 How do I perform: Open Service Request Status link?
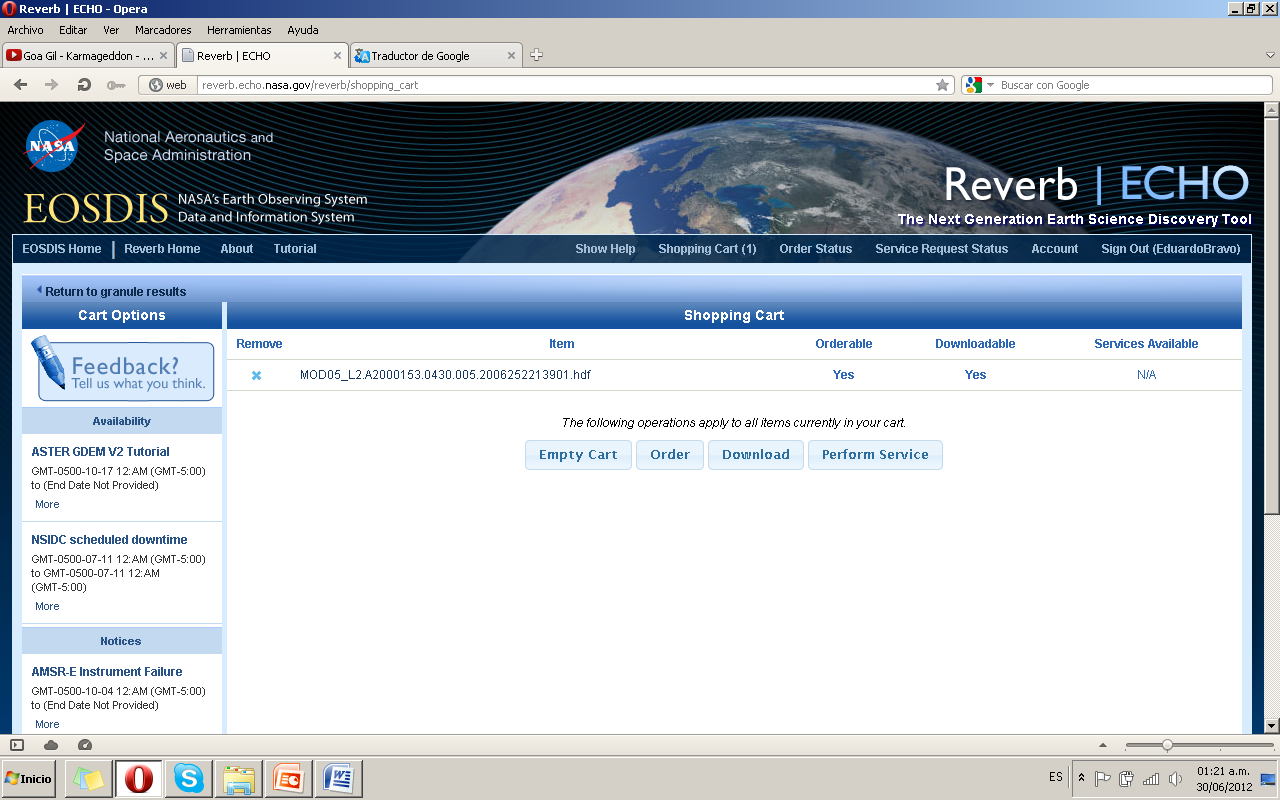point(942,249)
